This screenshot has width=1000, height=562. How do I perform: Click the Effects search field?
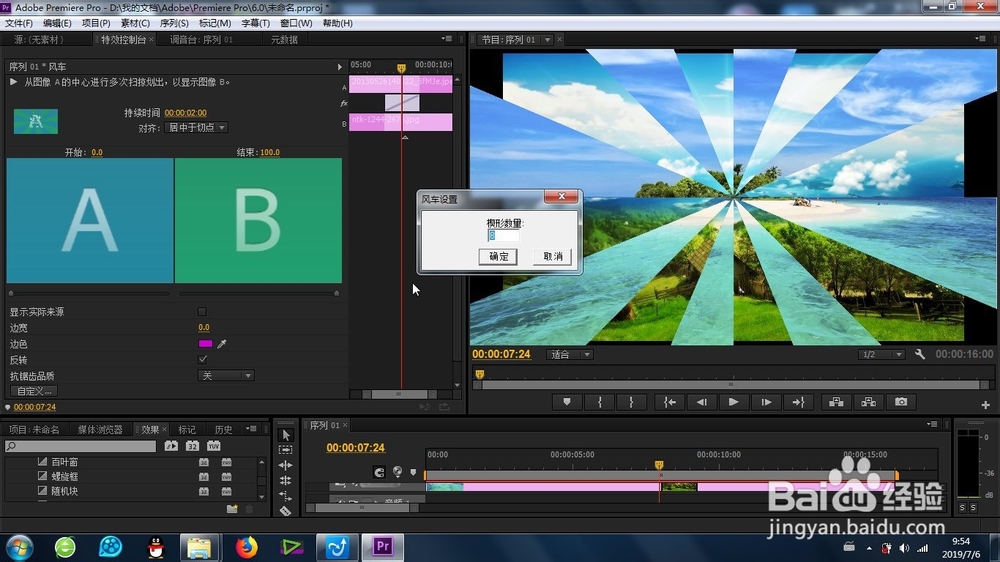coord(80,446)
